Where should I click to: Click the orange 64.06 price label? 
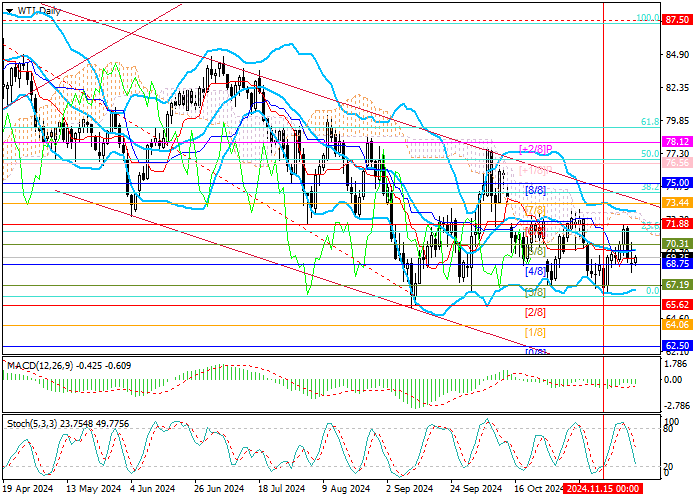click(x=677, y=325)
